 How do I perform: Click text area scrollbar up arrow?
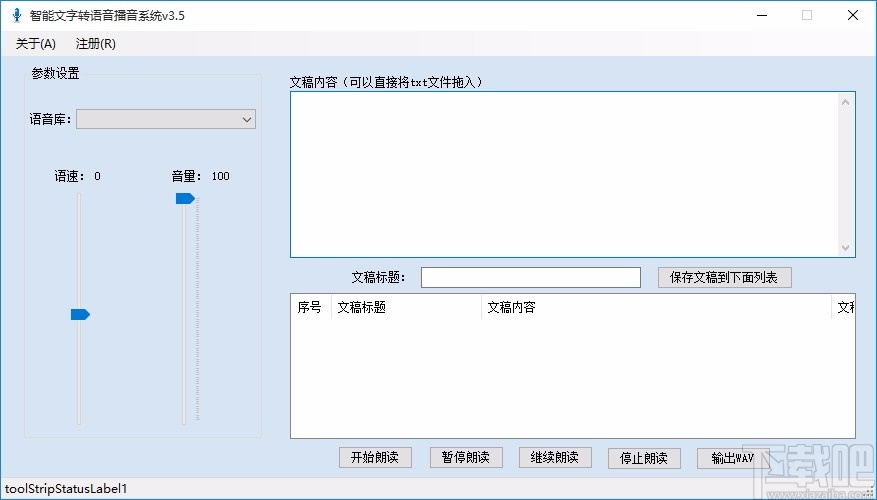coord(846,102)
